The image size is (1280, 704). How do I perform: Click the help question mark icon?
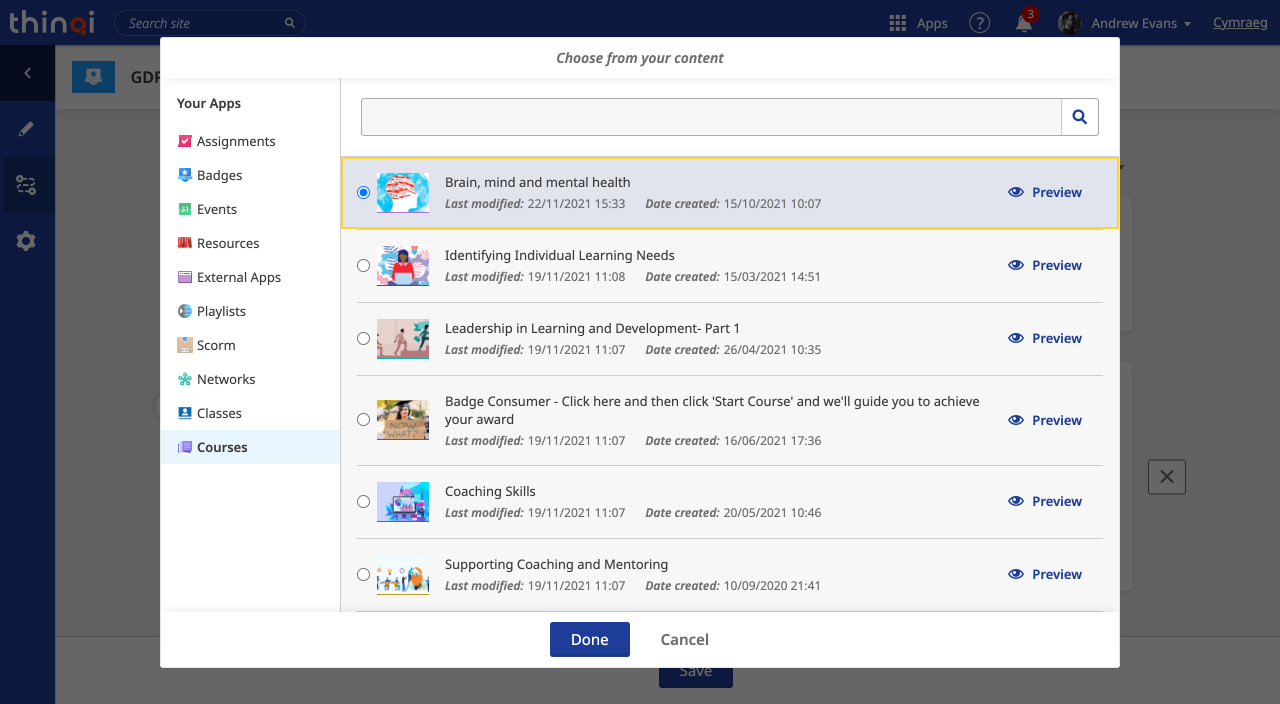coord(979,22)
